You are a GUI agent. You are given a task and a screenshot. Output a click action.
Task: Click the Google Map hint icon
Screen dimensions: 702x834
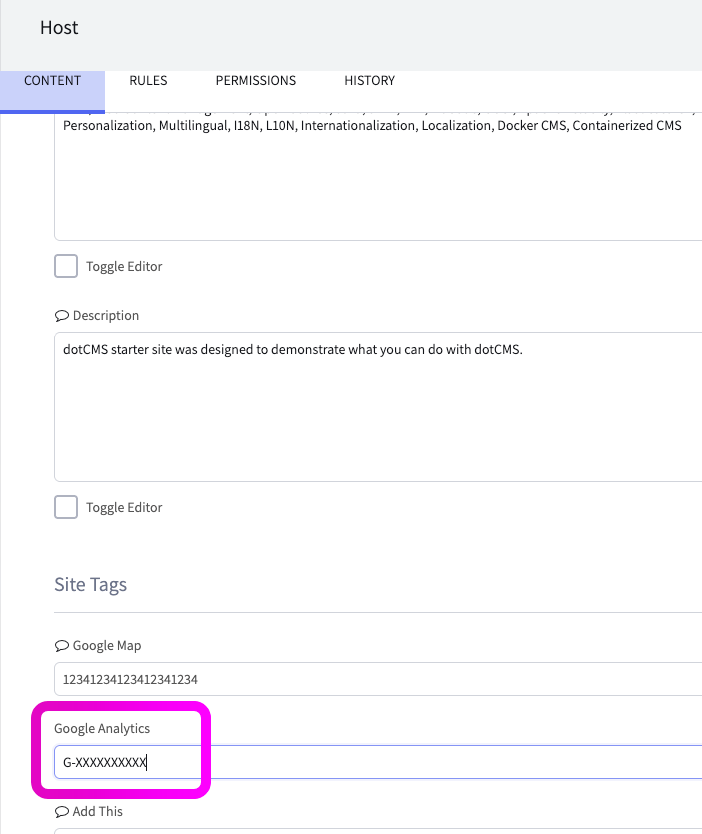point(61,646)
